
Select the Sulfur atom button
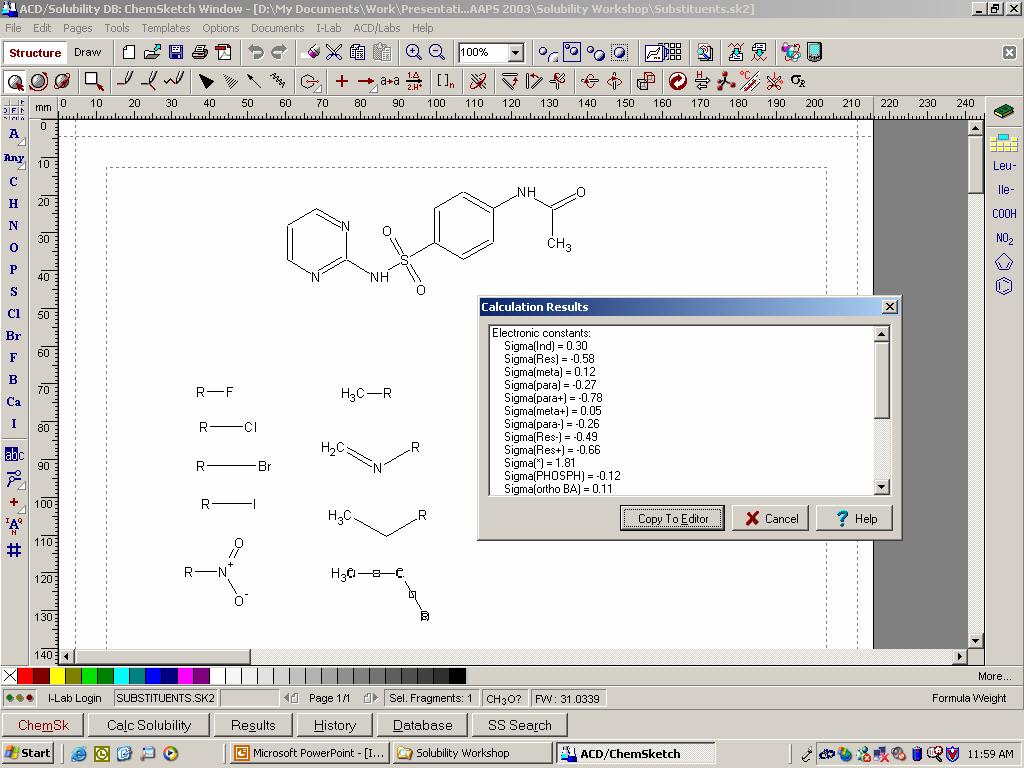[x=13, y=291]
